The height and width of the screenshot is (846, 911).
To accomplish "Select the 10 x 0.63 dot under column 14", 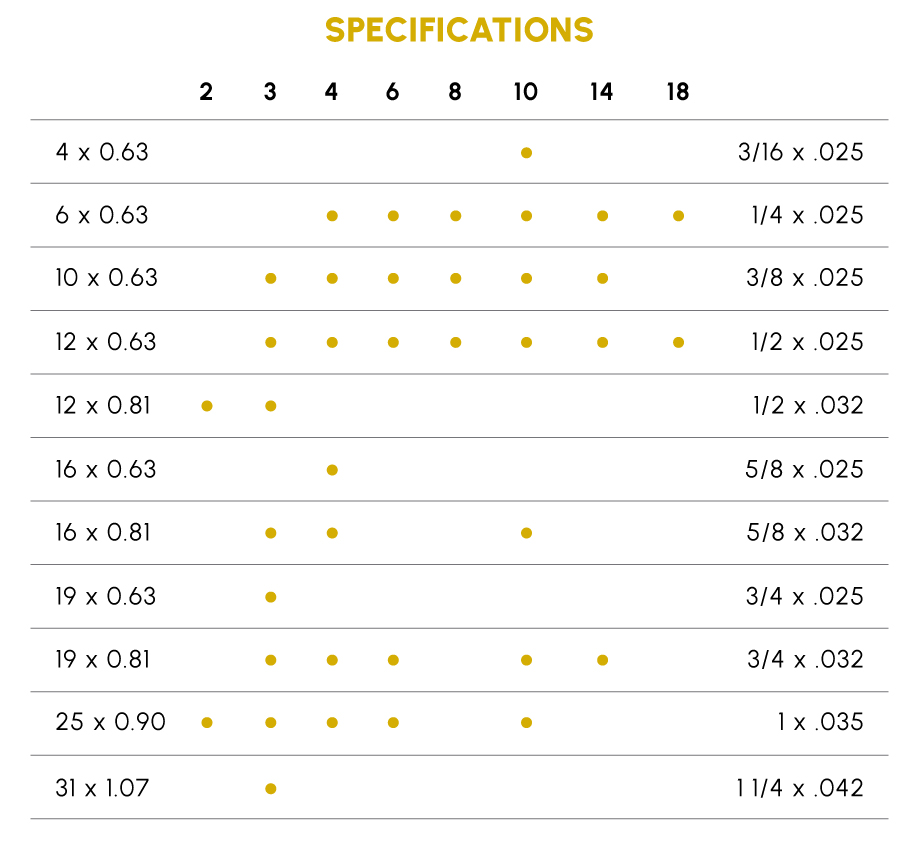I will (602, 279).
